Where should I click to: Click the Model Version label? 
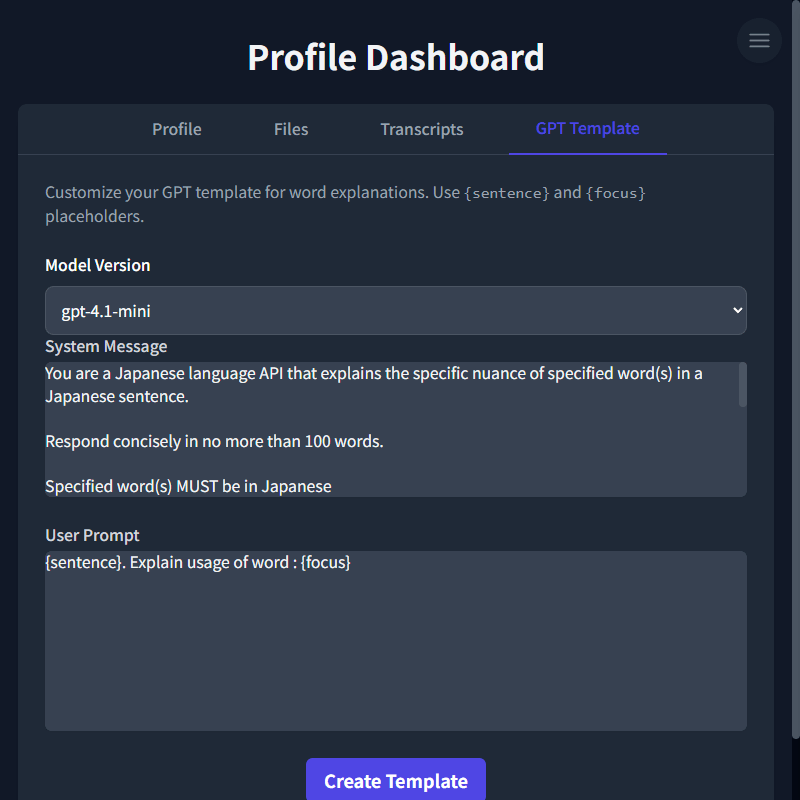(x=97, y=265)
